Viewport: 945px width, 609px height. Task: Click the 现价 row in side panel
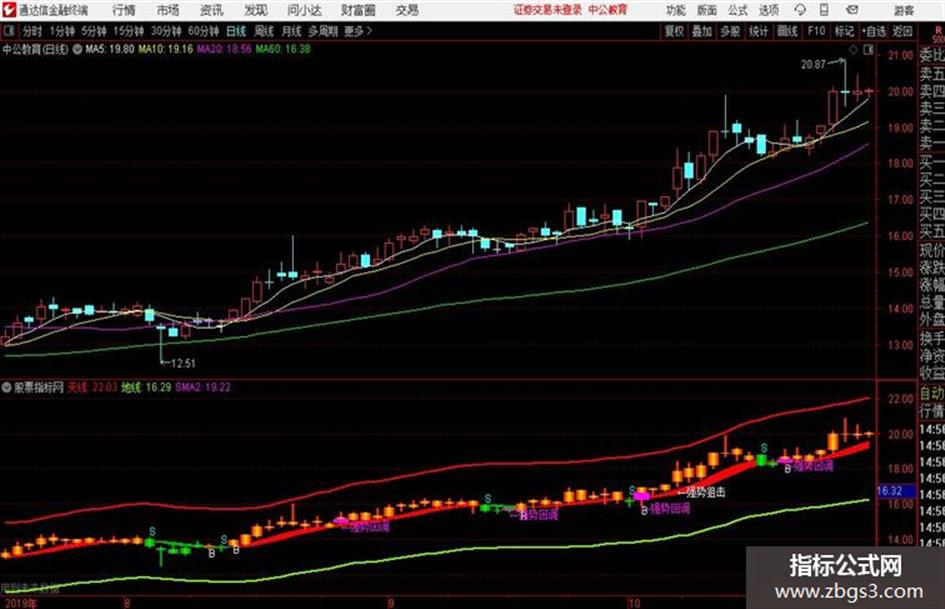932,250
